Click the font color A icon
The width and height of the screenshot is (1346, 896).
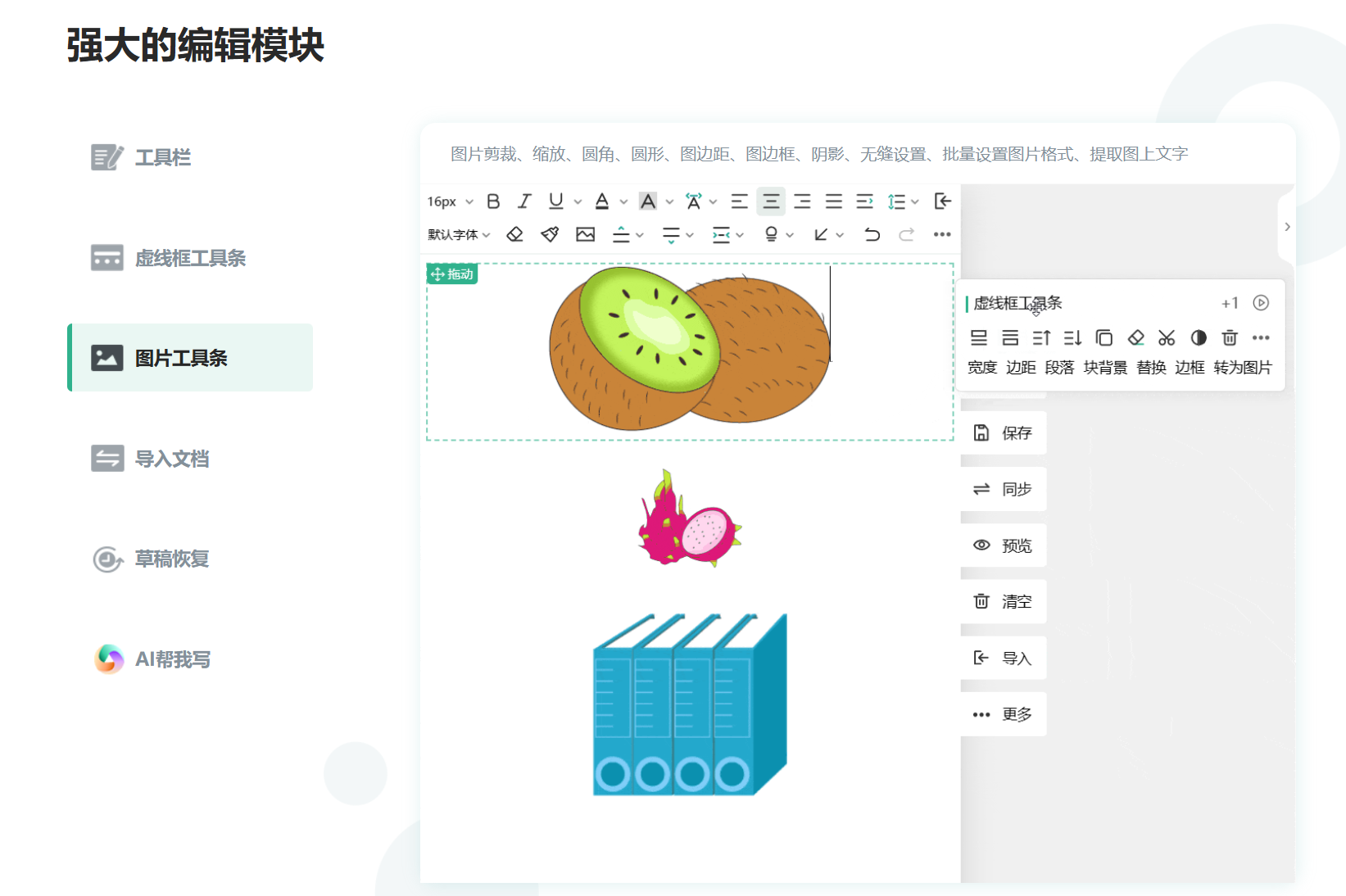pyautogui.click(x=602, y=201)
